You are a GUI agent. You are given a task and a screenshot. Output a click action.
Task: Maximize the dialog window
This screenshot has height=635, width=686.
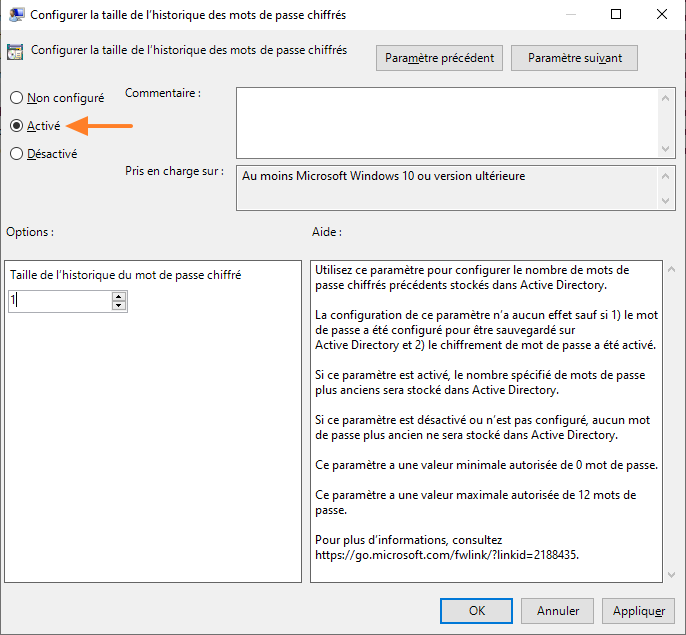(x=616, y=14)
